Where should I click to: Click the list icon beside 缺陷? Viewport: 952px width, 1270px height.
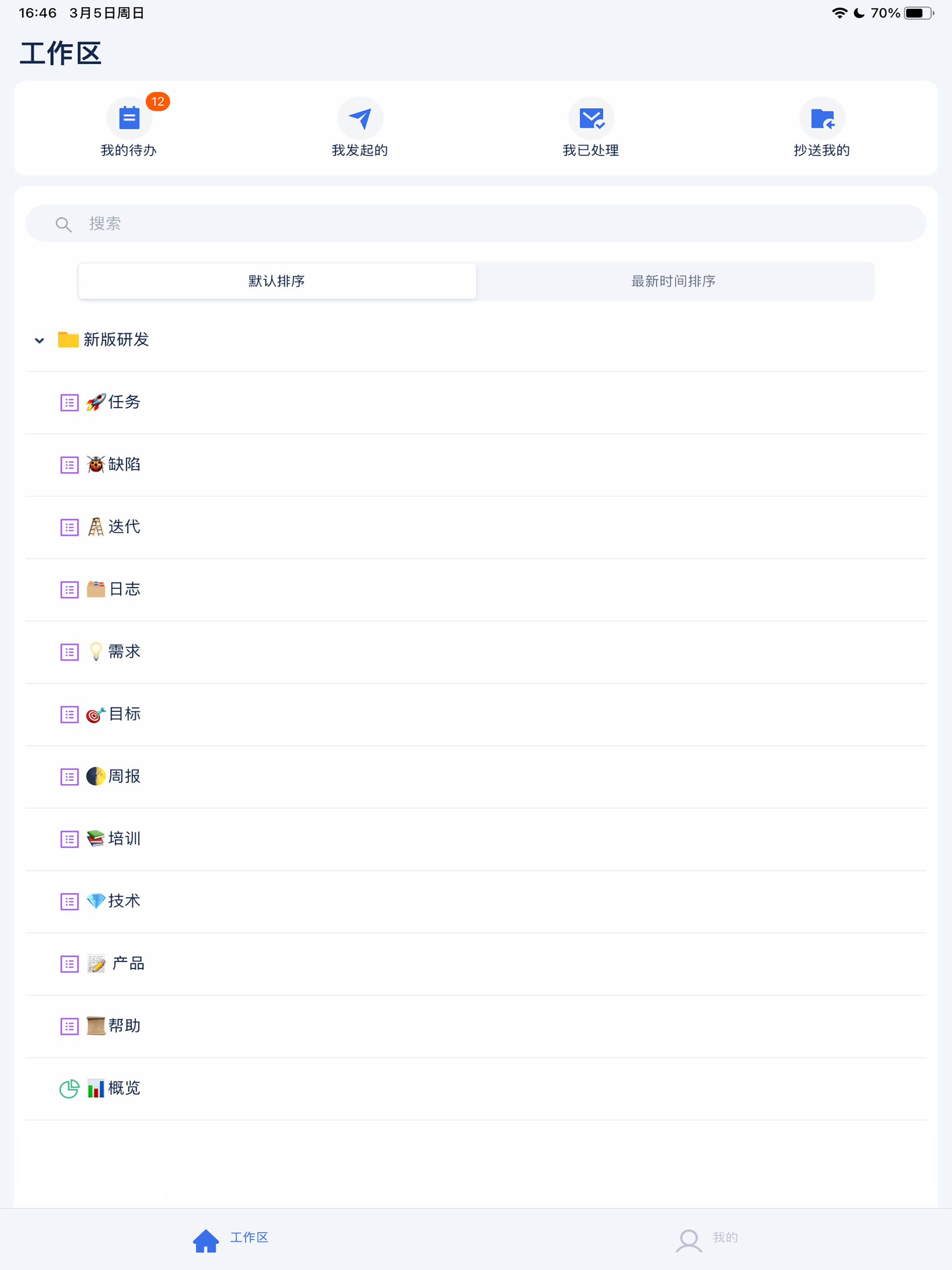(69, 464)
